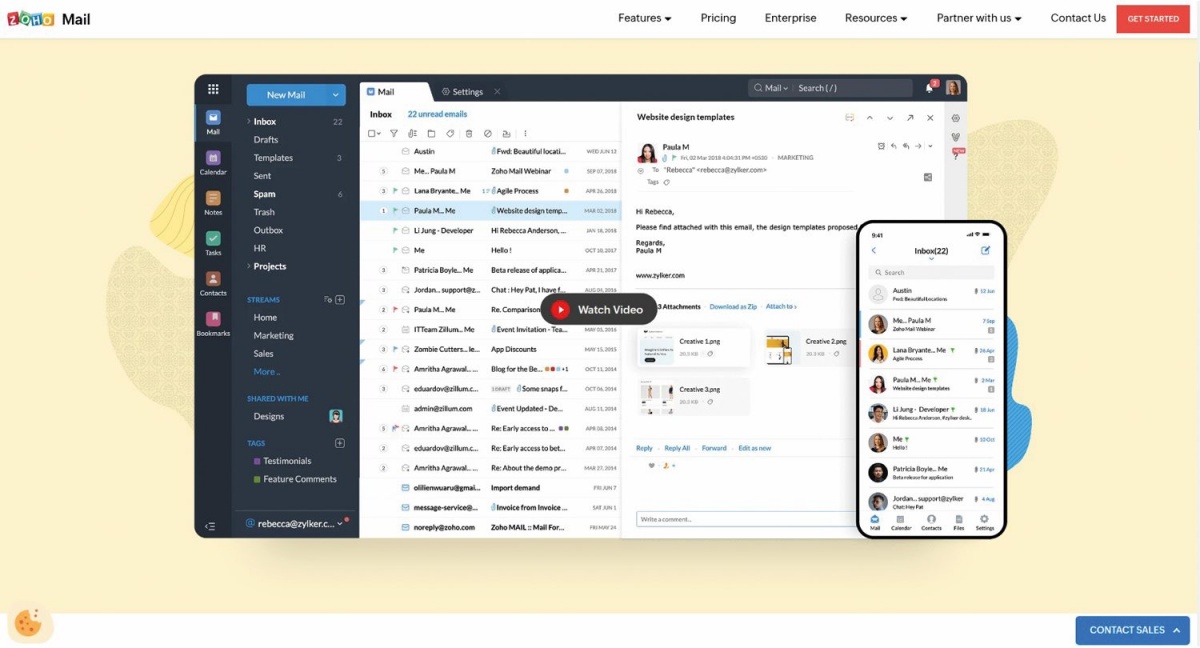Open the New Mail dropdown arrow
Viewport: 1200px width, 648px height.
tap(336, 95)
